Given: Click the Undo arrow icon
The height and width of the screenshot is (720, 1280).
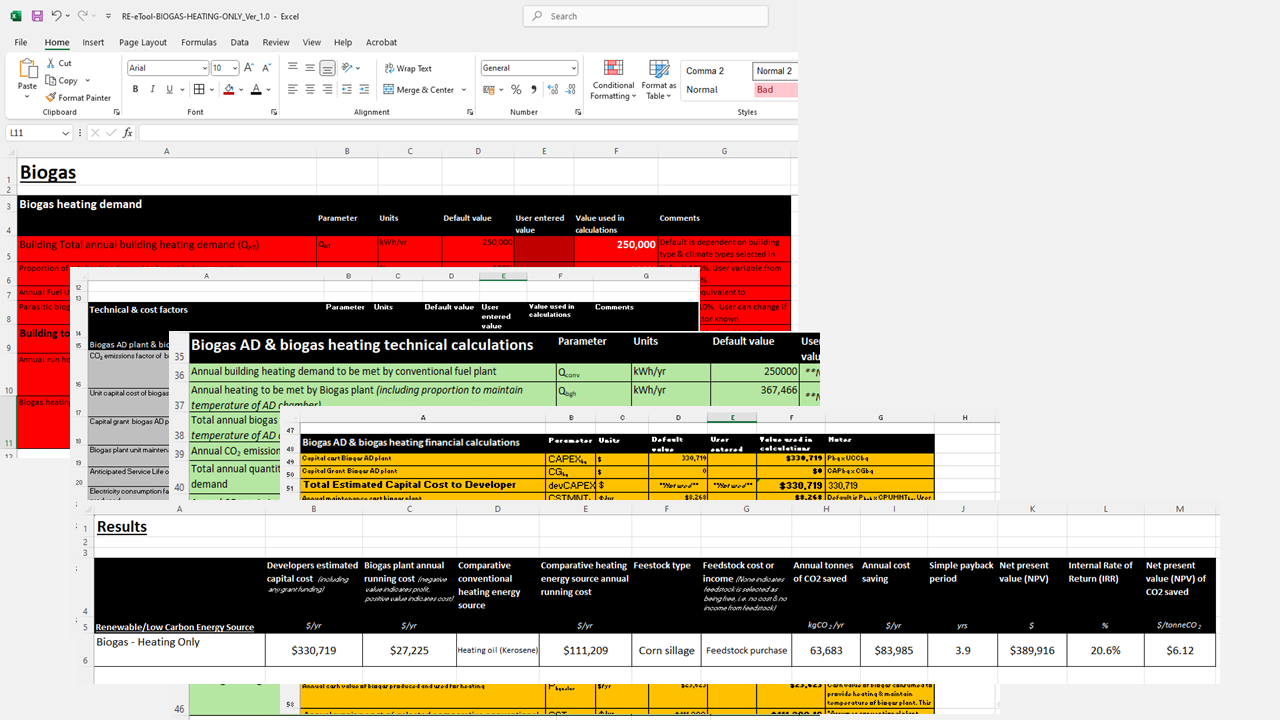Looking at the screenshot, I should pyautogui.click(x=57, y=16).
